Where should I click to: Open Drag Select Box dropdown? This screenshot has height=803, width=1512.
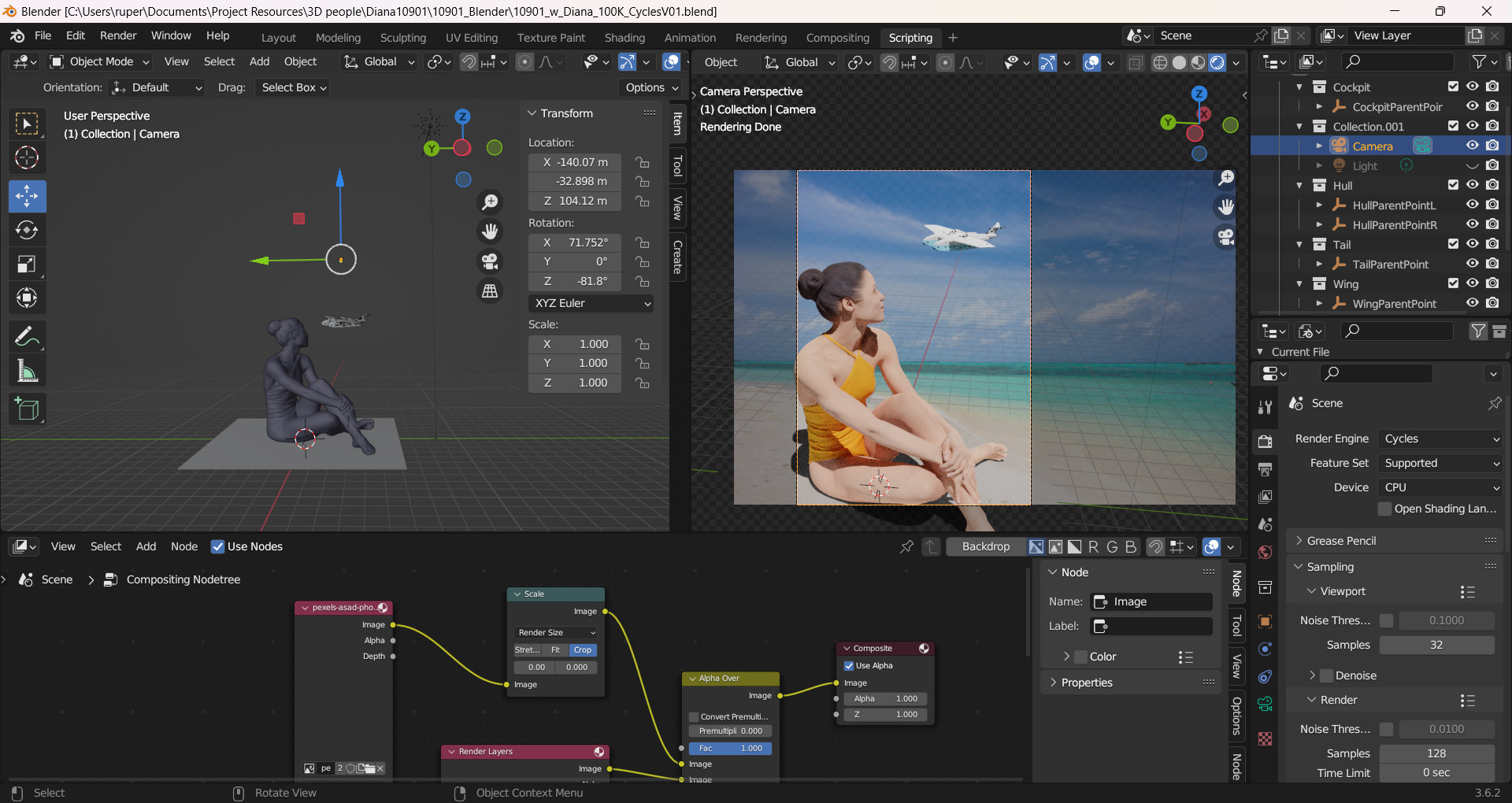(294, 87)
